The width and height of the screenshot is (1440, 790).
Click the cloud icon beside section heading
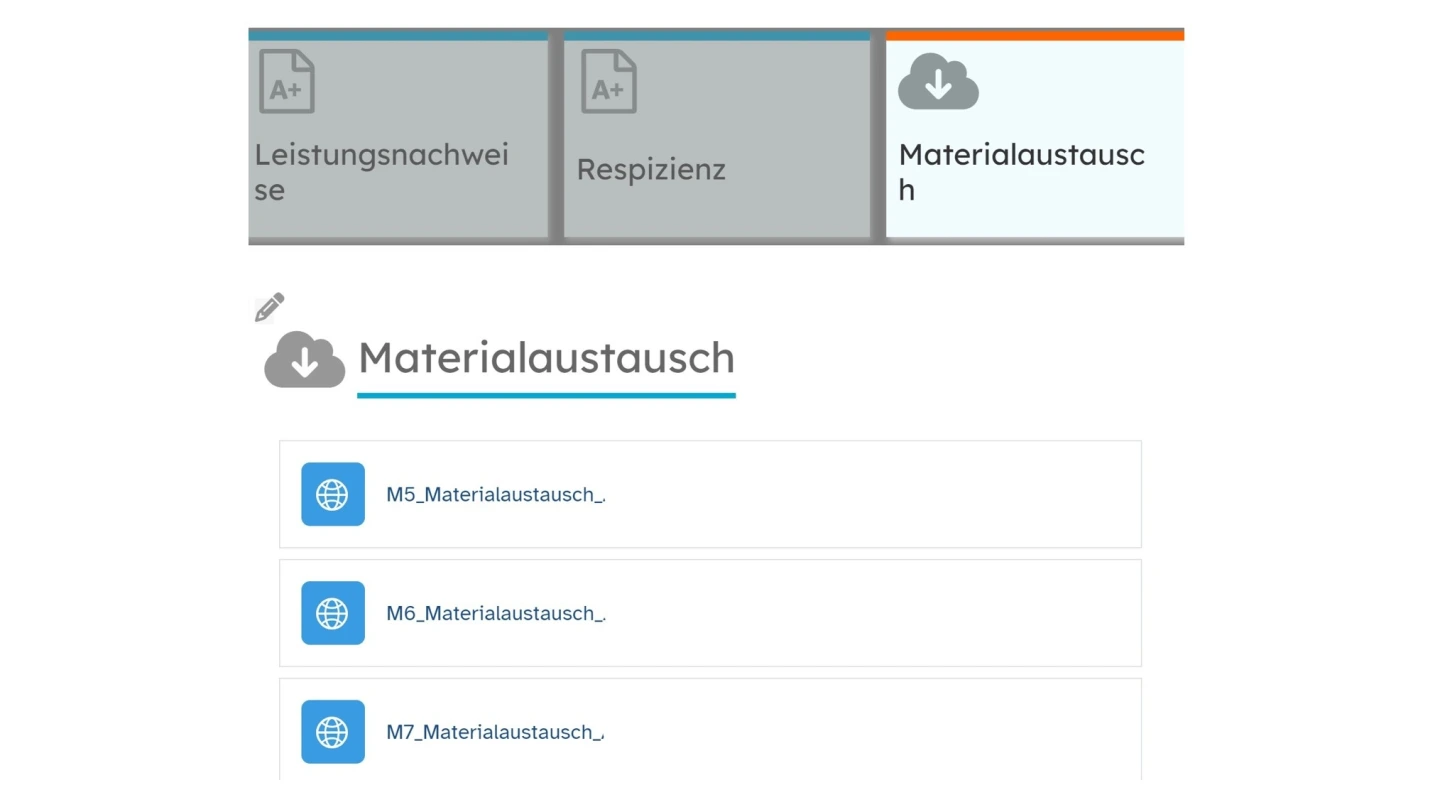coord(304,359)
